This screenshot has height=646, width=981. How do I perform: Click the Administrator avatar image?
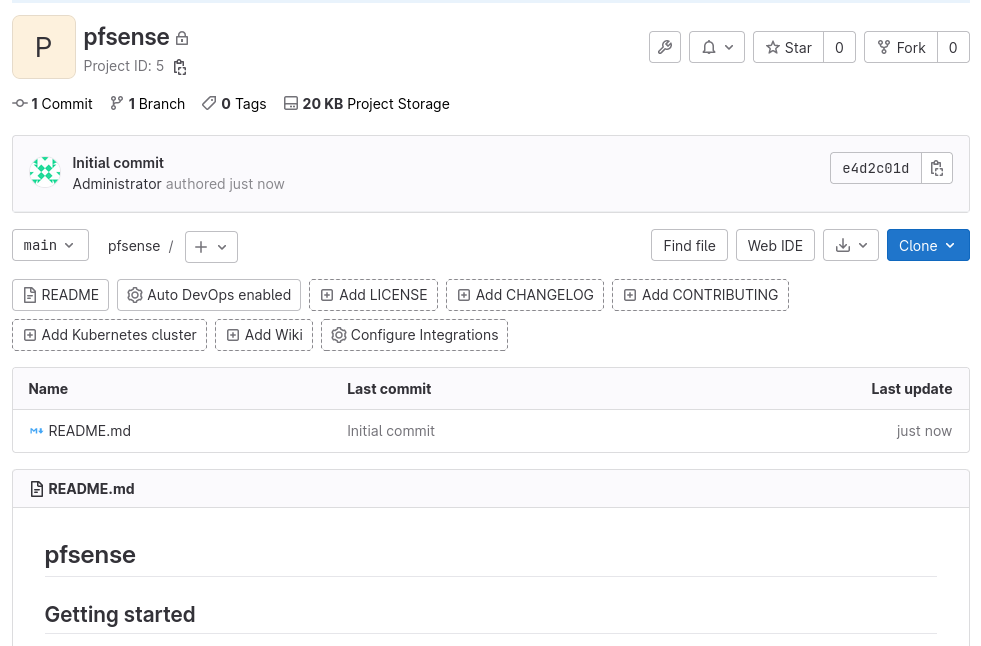45,172
